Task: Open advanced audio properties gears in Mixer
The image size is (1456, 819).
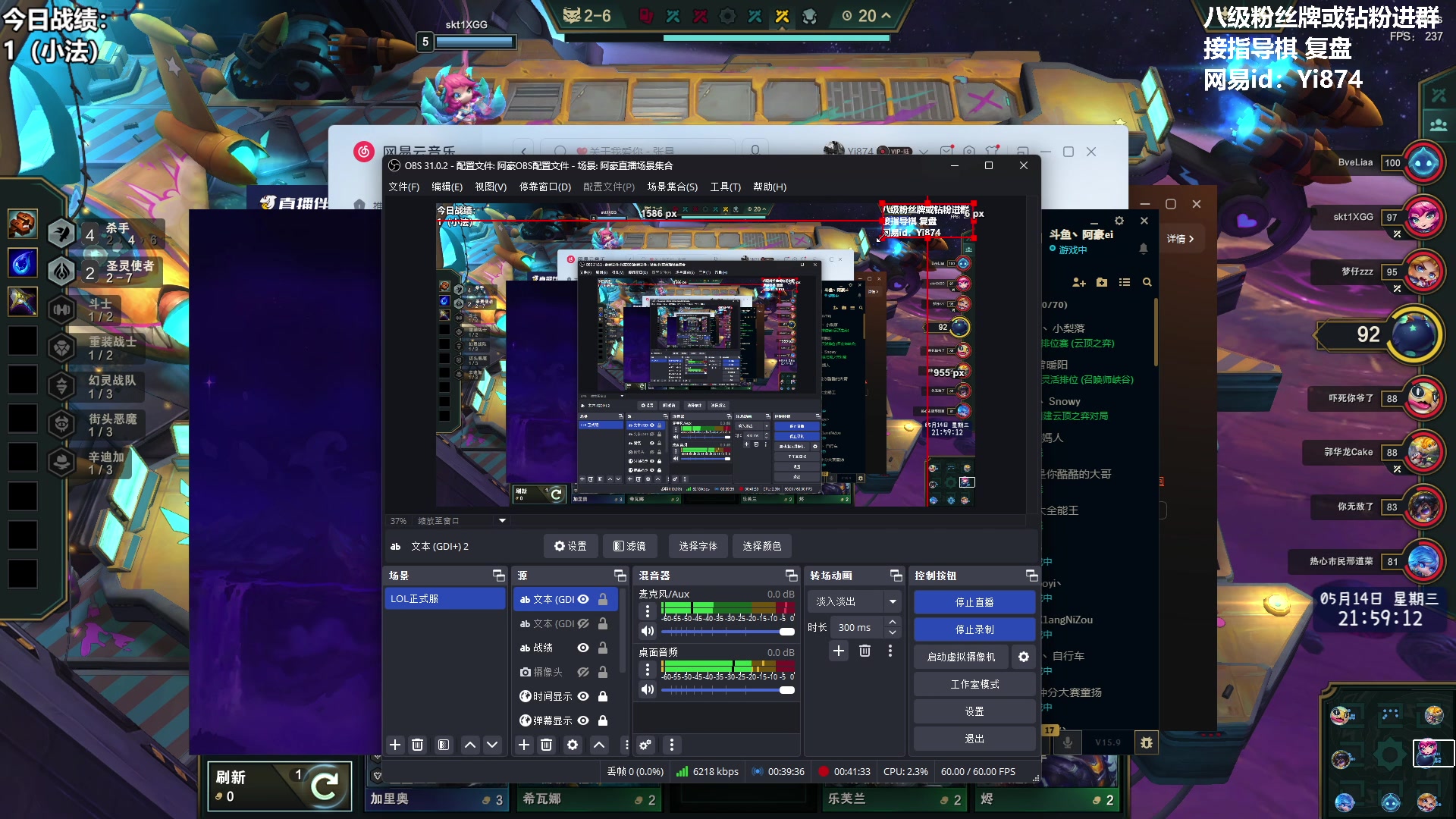Action: pos(645,745)
